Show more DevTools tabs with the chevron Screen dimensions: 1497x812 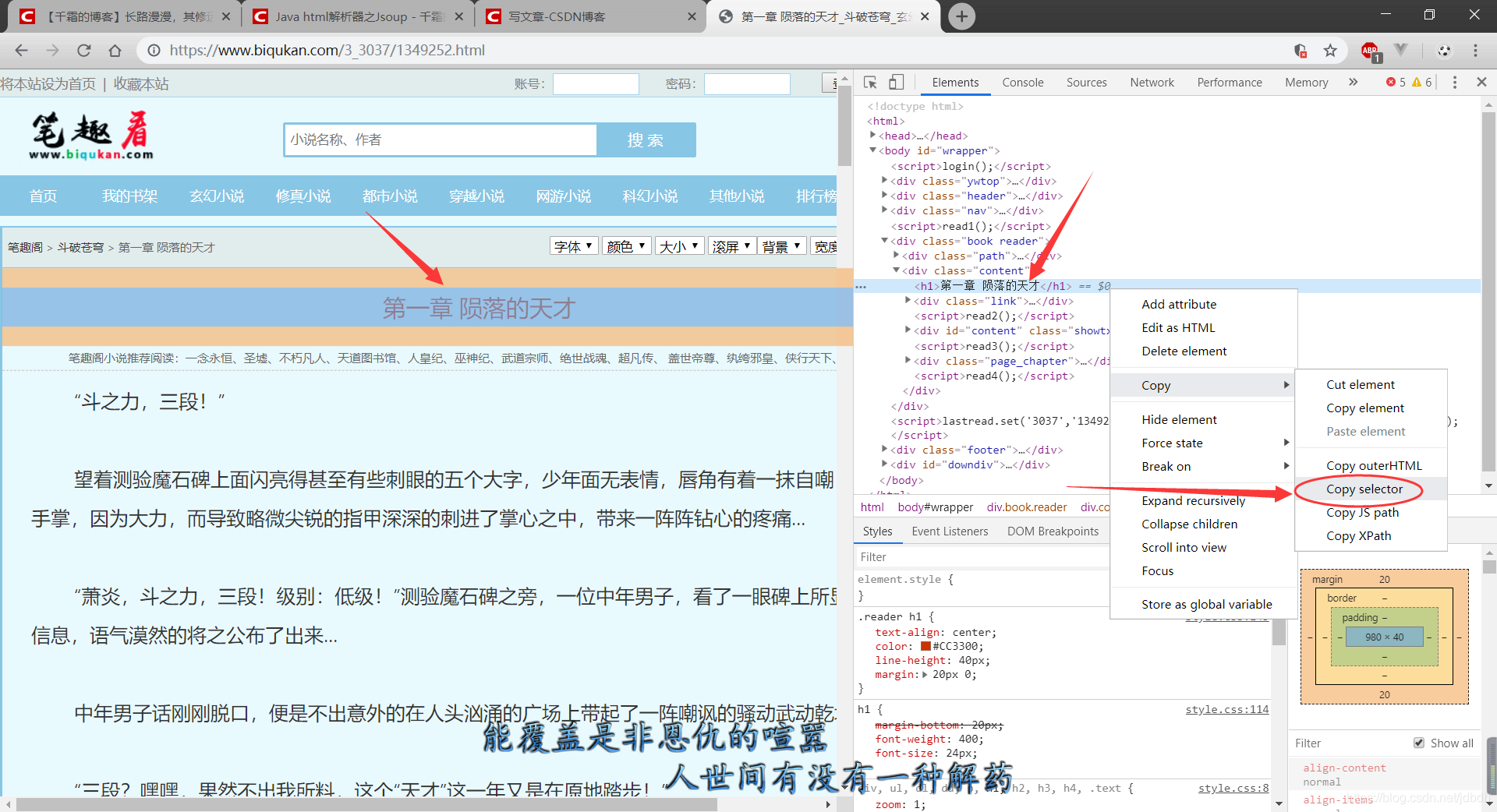click(x=1353, y=82)
